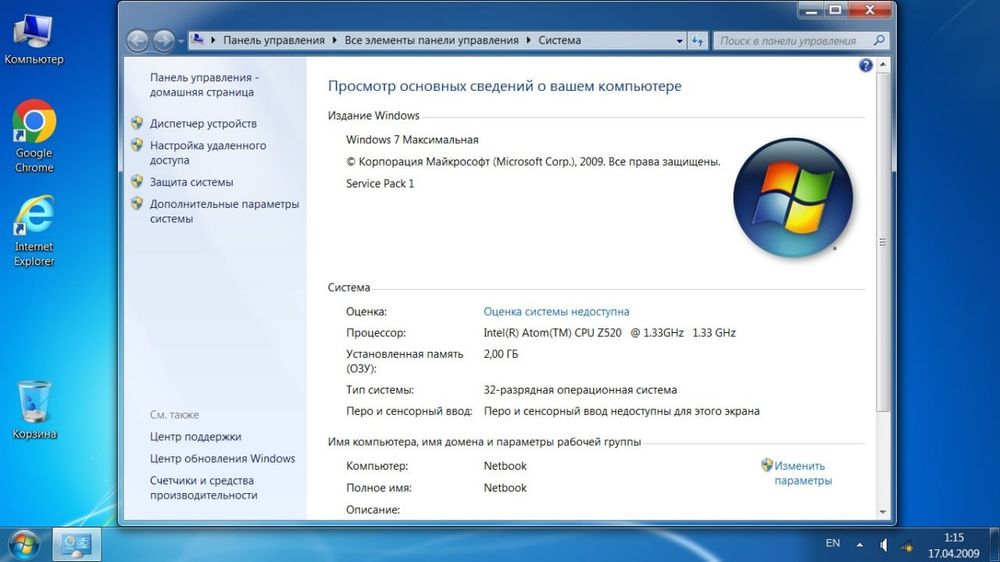
Task: Click the shield icon beside Защита системы
Action: point(137,182)
